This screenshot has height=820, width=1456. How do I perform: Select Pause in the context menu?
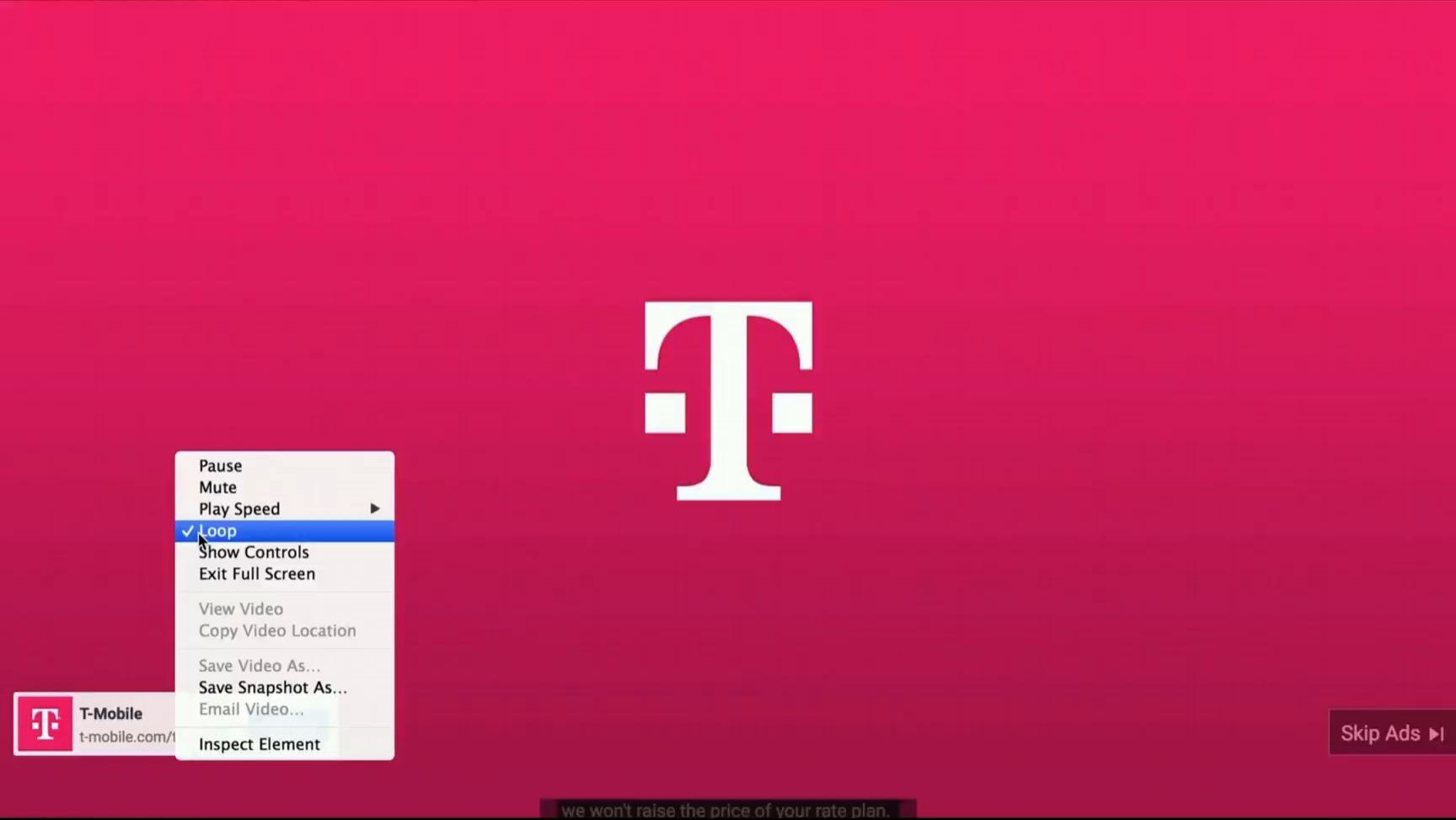pyautogui.click(x=284, y=466)
